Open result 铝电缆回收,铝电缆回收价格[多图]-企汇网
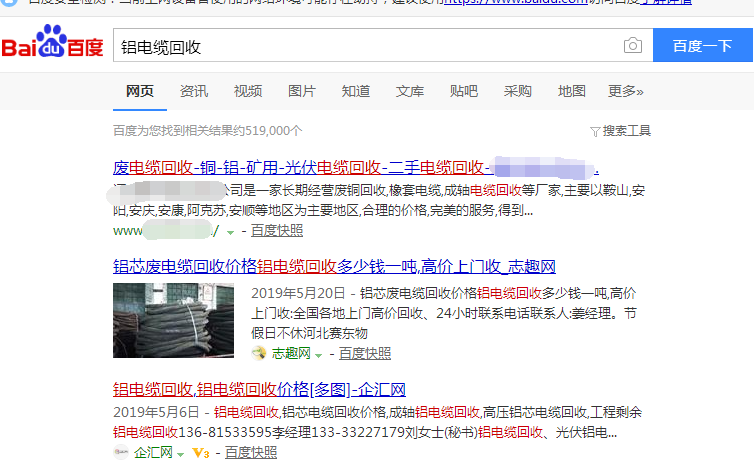 coord(259,390)
